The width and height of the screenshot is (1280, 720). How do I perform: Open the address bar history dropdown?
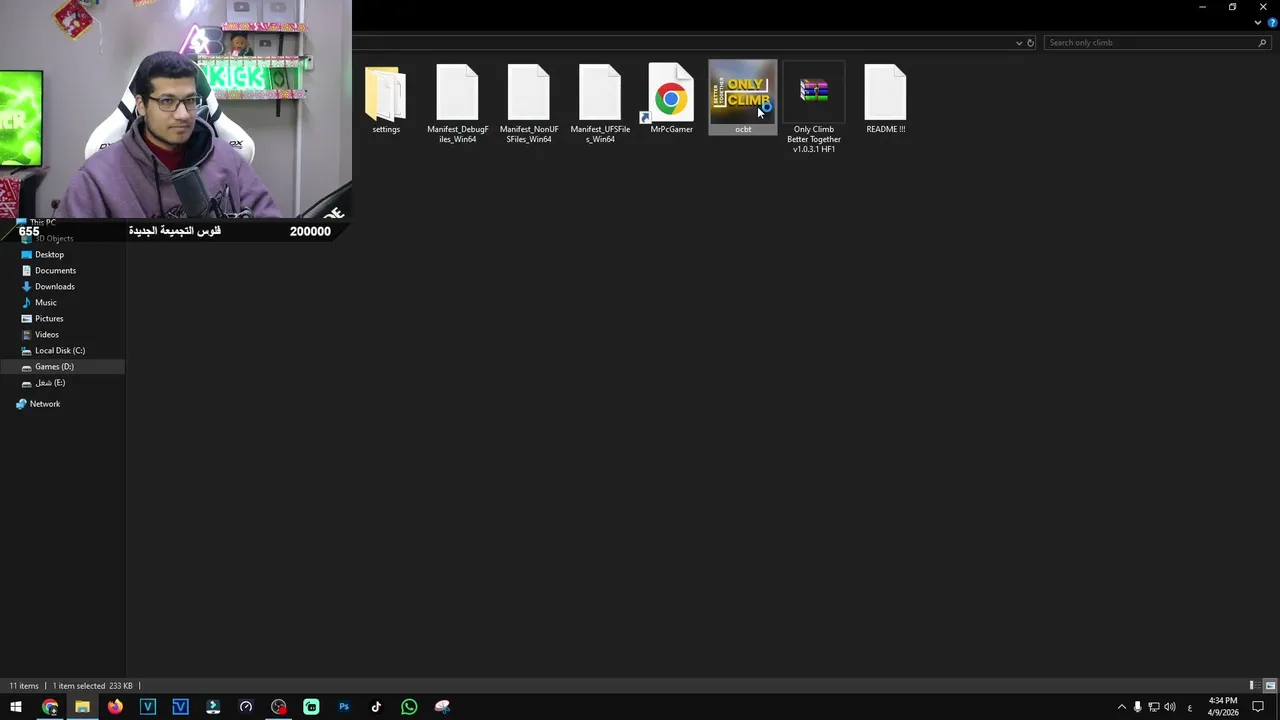[1019, 43]
